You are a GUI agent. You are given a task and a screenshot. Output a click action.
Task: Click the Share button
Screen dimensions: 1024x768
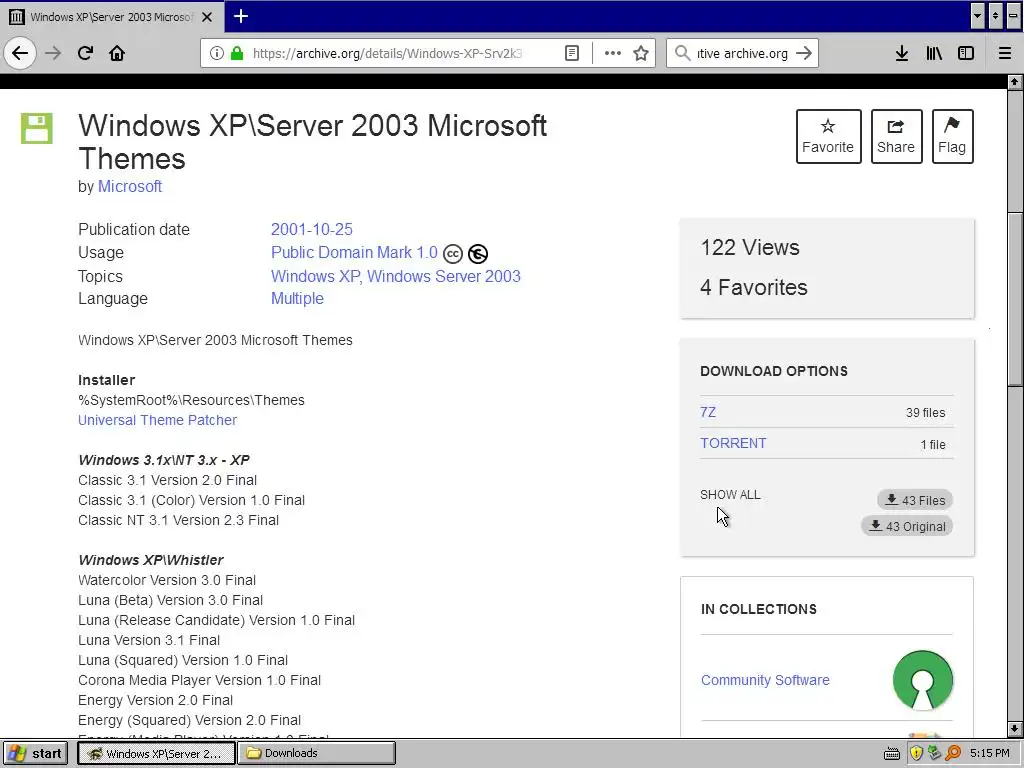(896, 136)
